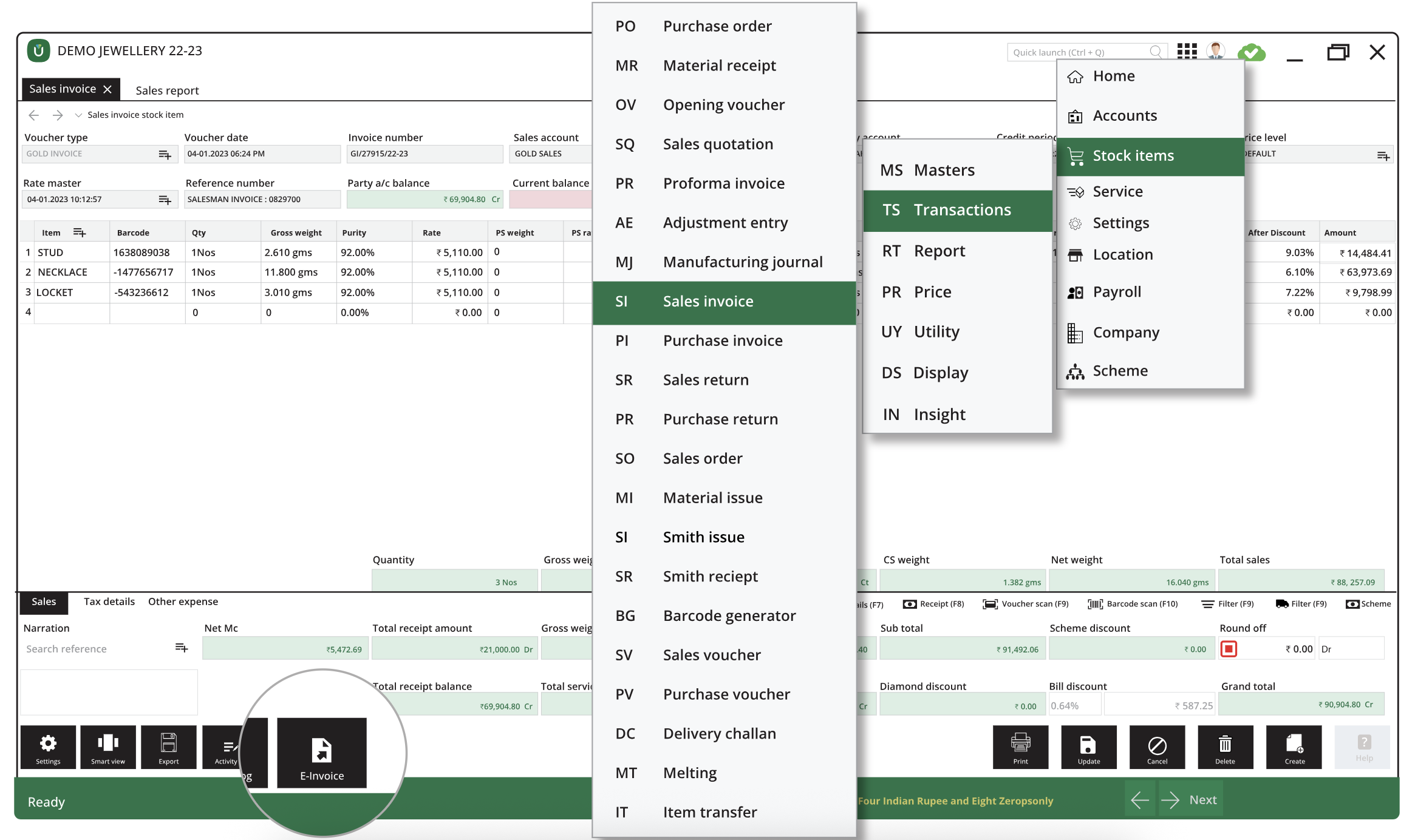Open the Sales report tab
Image resolution: width=1415 pixels, height=840 pixels.
167,90
